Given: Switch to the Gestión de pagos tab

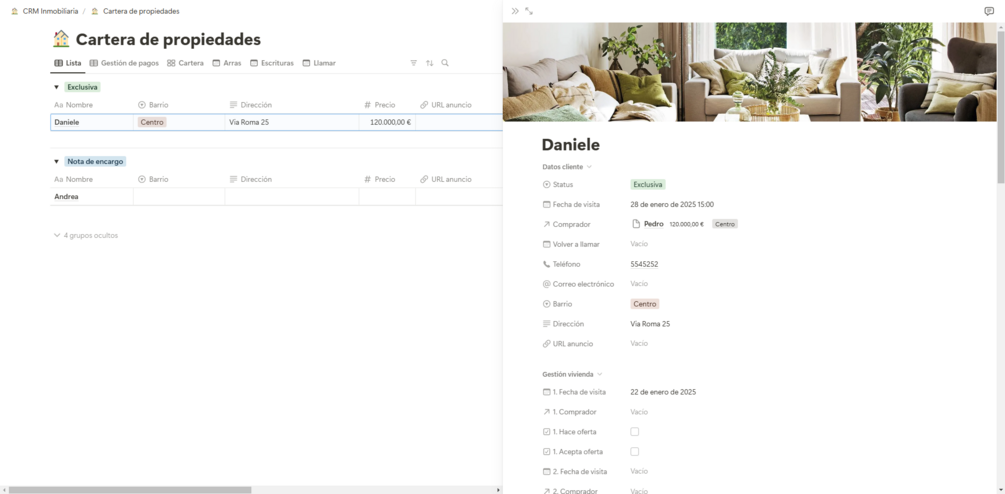Looking at the screenshot, I should click(x=124, y=63).
